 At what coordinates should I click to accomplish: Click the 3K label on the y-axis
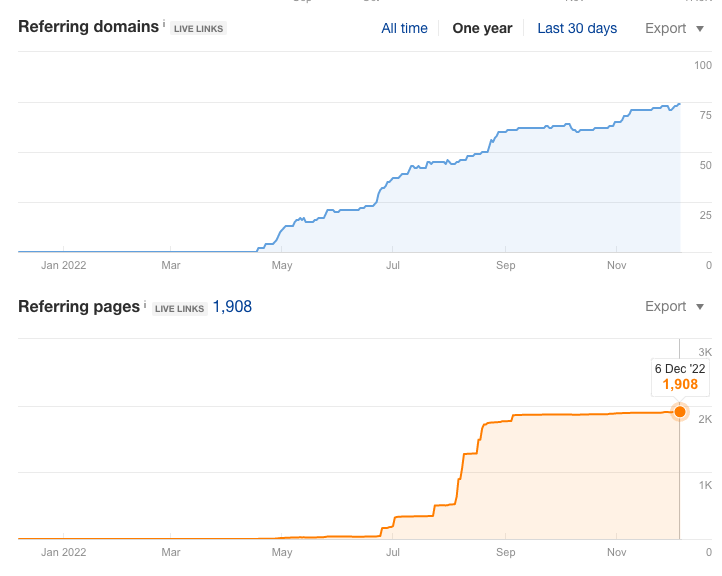click(704, 352)
